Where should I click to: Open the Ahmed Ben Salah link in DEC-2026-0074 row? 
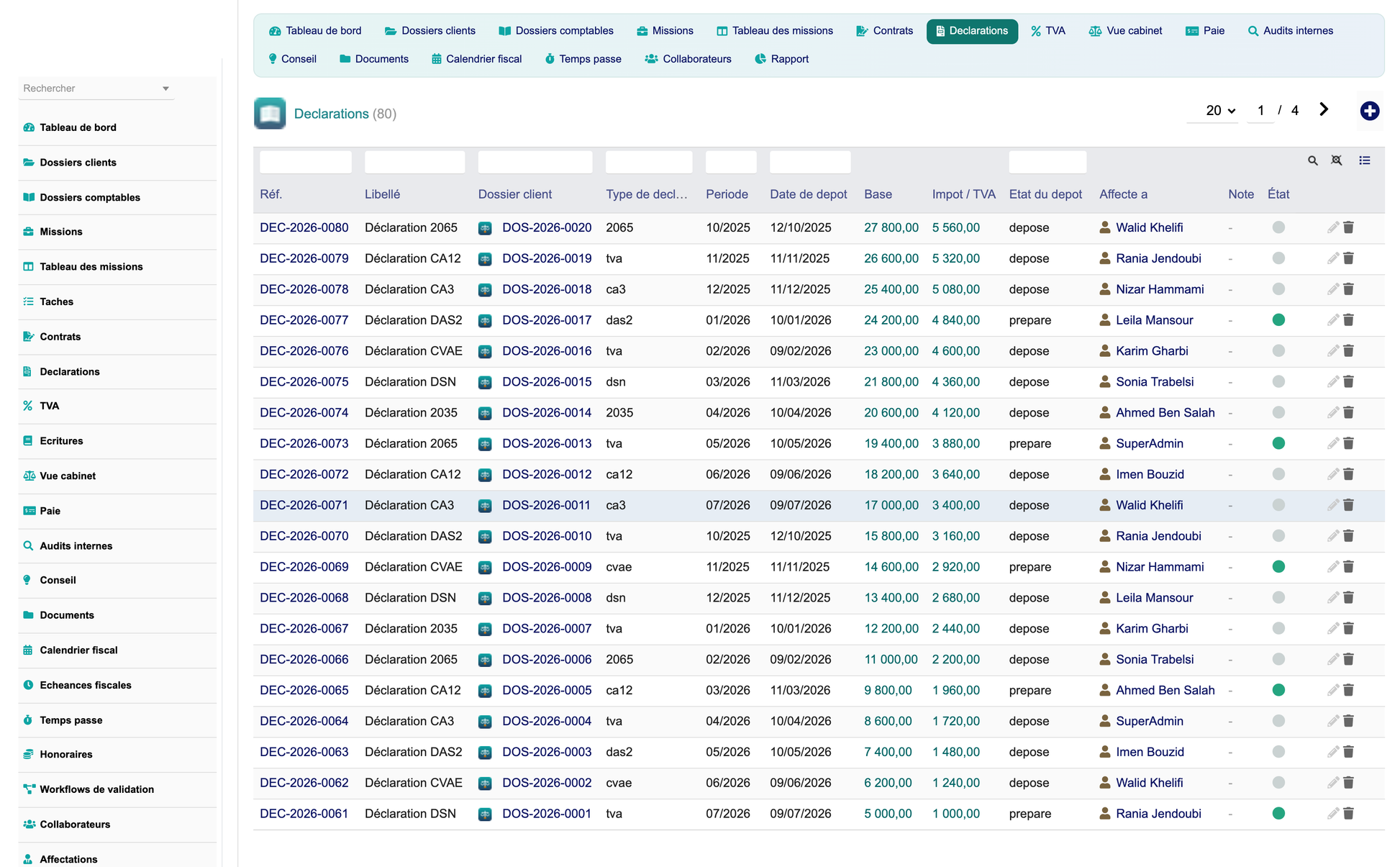[1165, 413]
